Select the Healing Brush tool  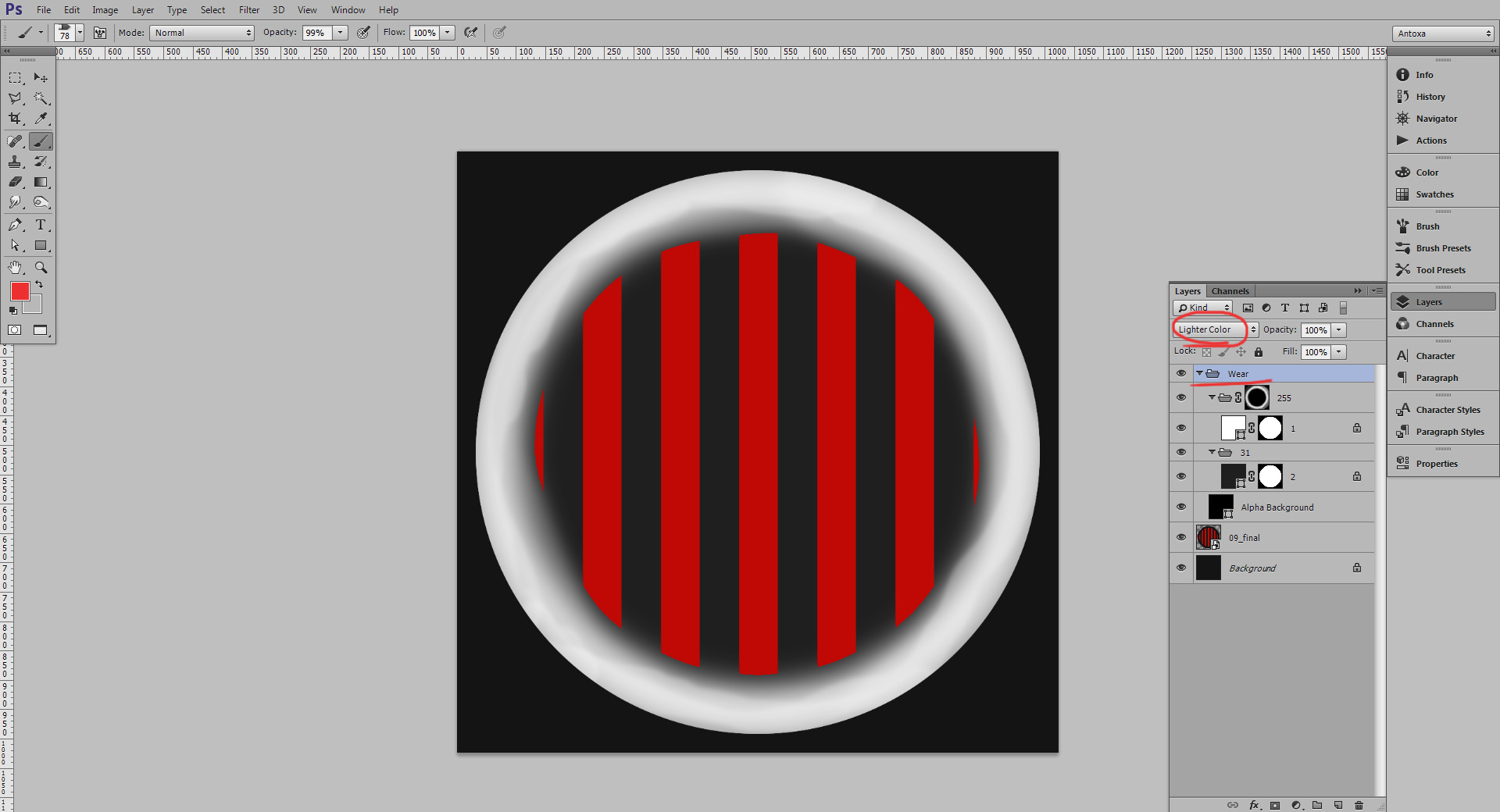pyautogui.click(x=15, y=141)
